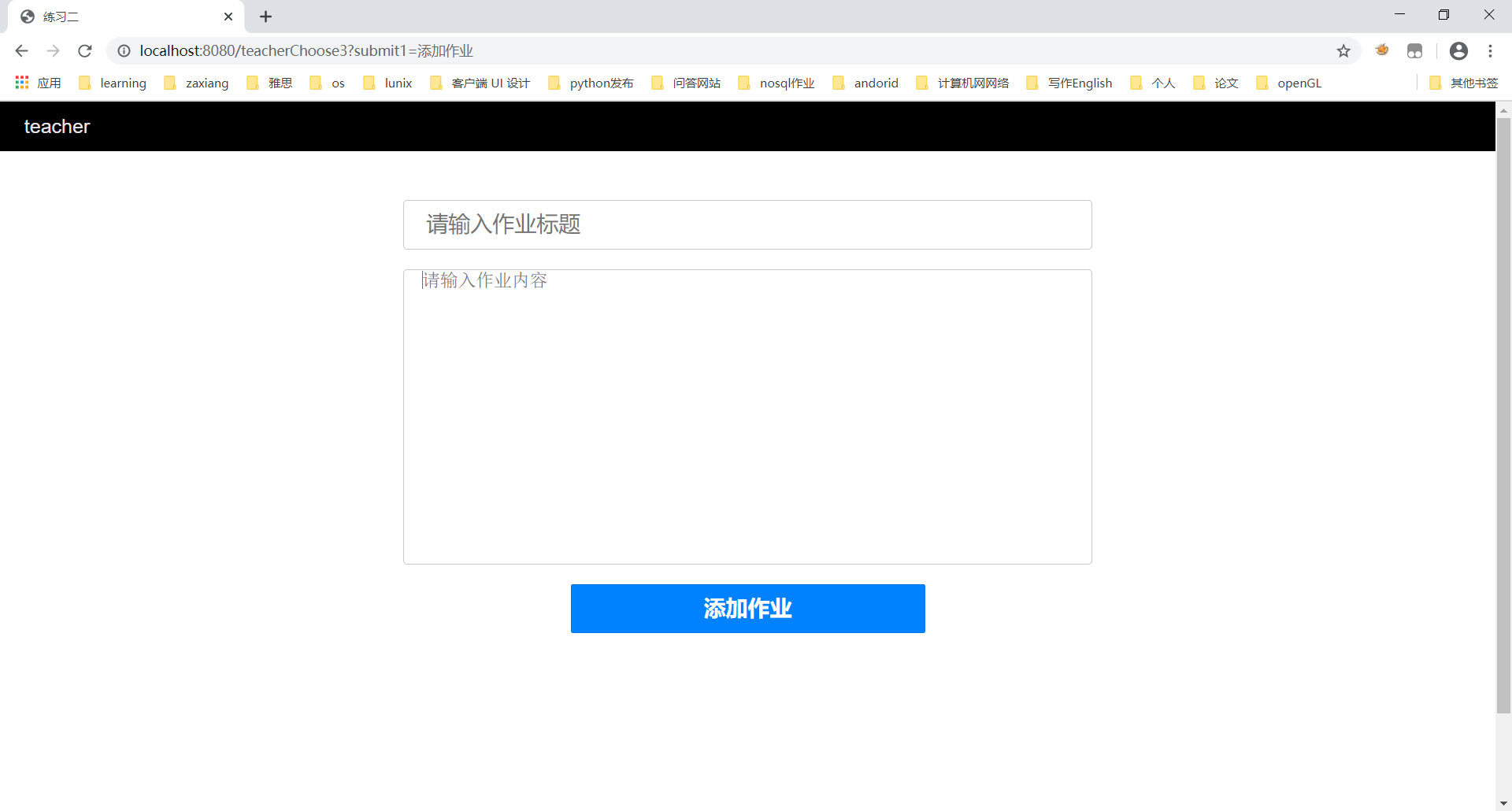The height and width of the screenshot is (811, 1512).
Task: Click the 应用 apps grid icon
Action: click(21, 82)
